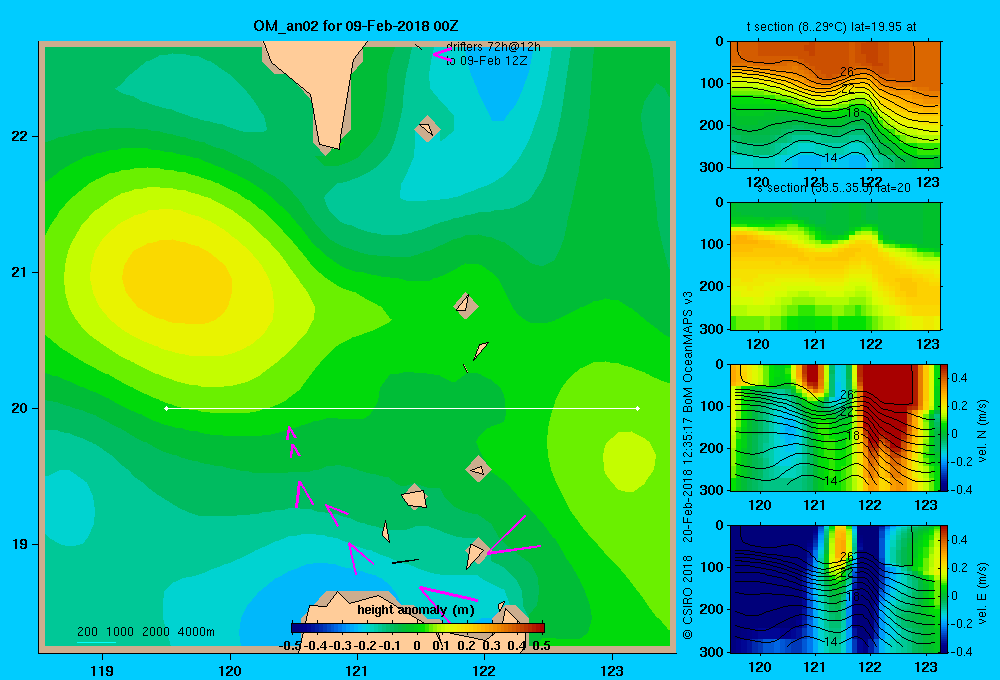Click the "vel. N (m/s)" axis label
This screenshot has width=1000, height=680.
[982, 431]
